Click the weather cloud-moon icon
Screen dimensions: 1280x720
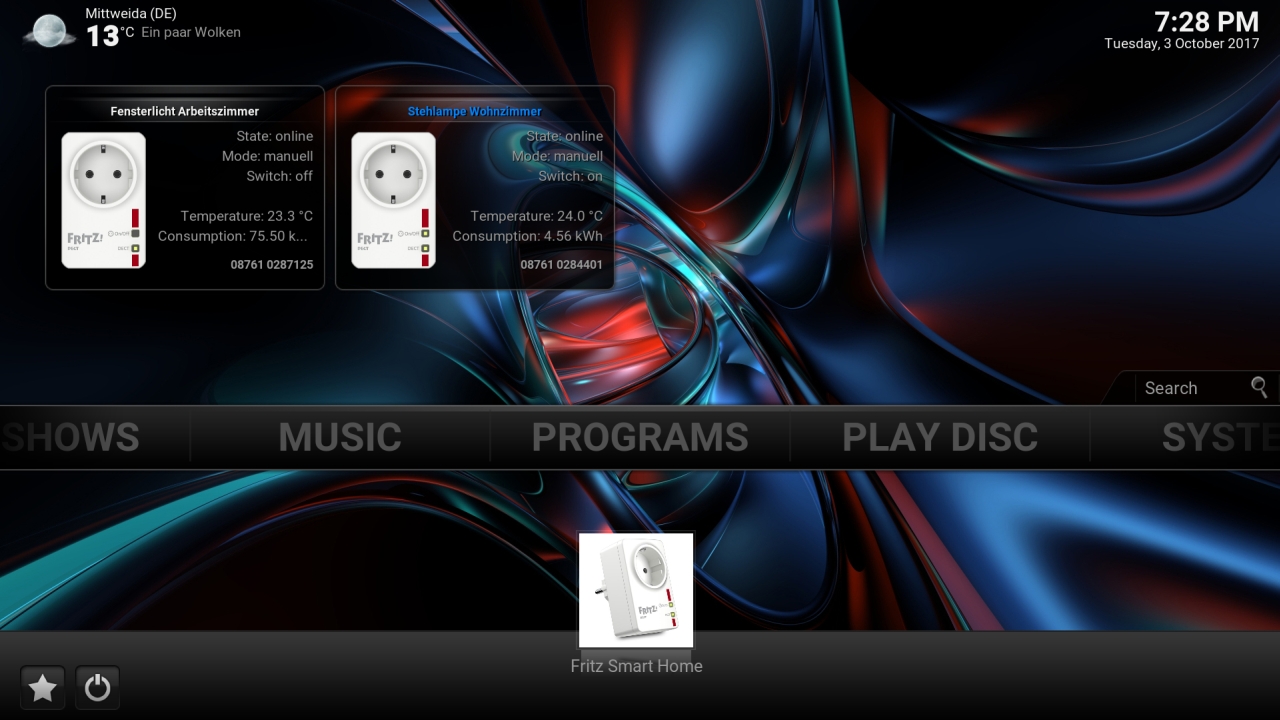tap(49, 30)
